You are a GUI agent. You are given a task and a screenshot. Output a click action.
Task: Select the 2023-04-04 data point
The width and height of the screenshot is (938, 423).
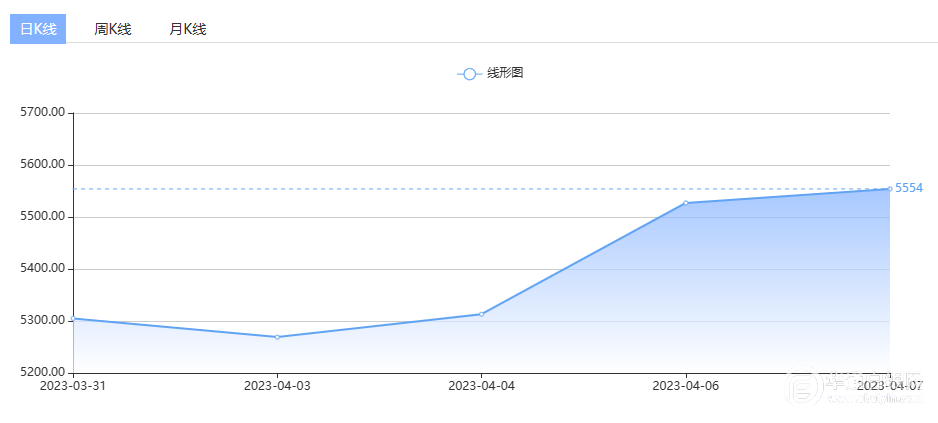(x=482, y=314)
